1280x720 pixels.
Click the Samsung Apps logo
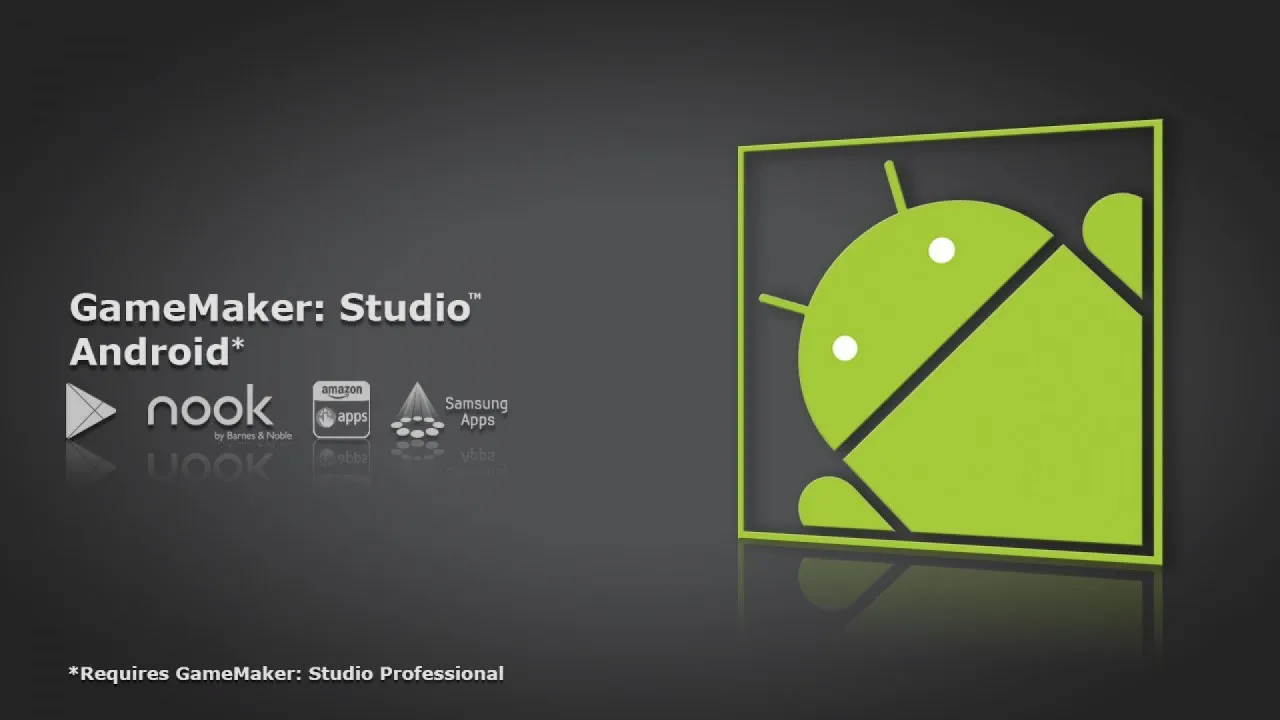click(449, 412)
